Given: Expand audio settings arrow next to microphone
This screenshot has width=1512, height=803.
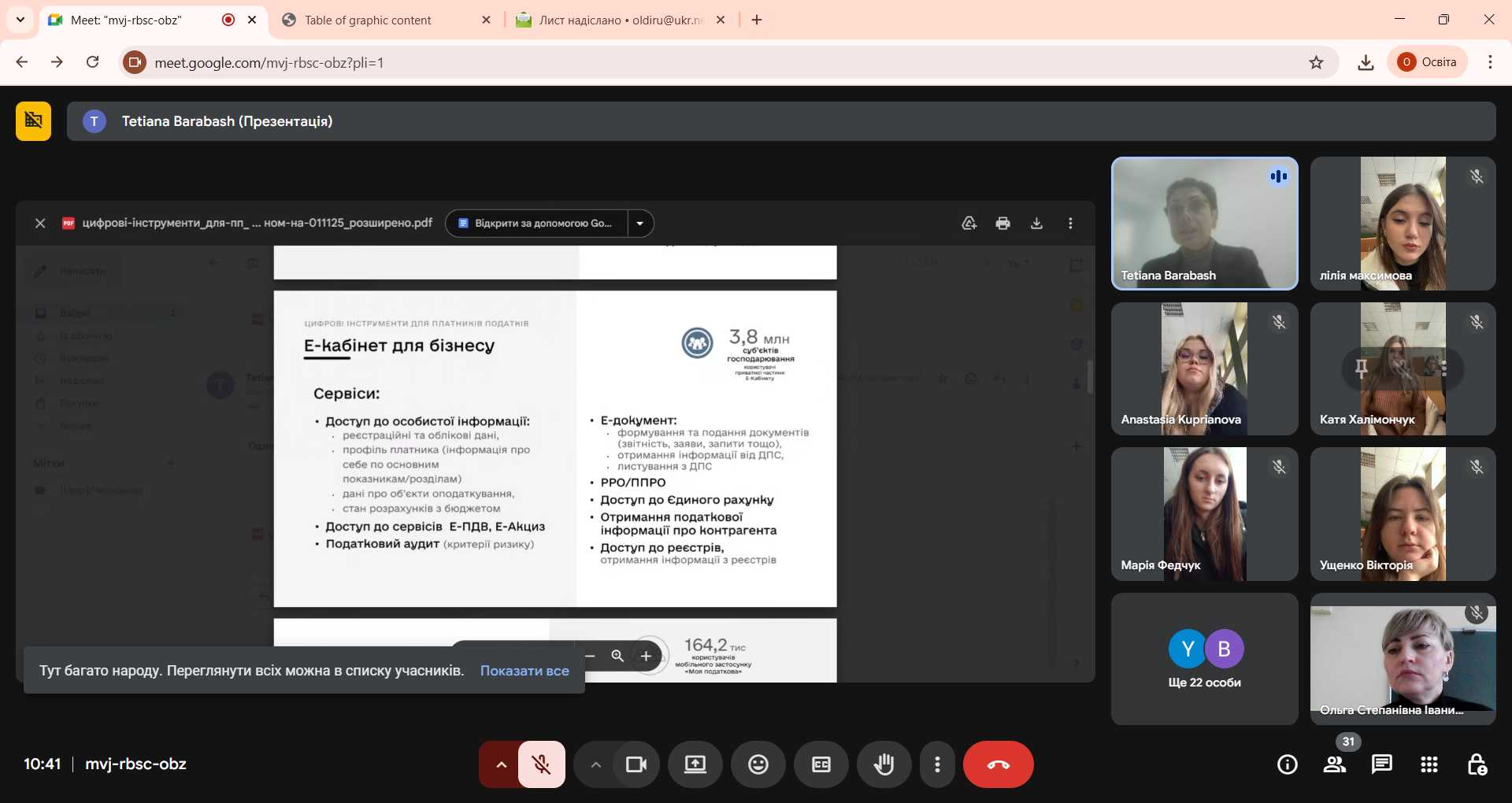Looking at the screenshot, I should (x=501, y=764).
